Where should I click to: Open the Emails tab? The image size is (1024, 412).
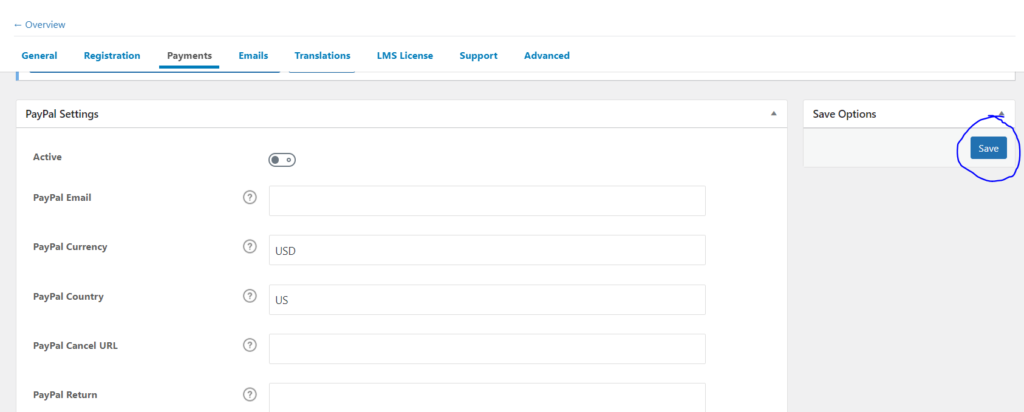[x=253, y=55]
